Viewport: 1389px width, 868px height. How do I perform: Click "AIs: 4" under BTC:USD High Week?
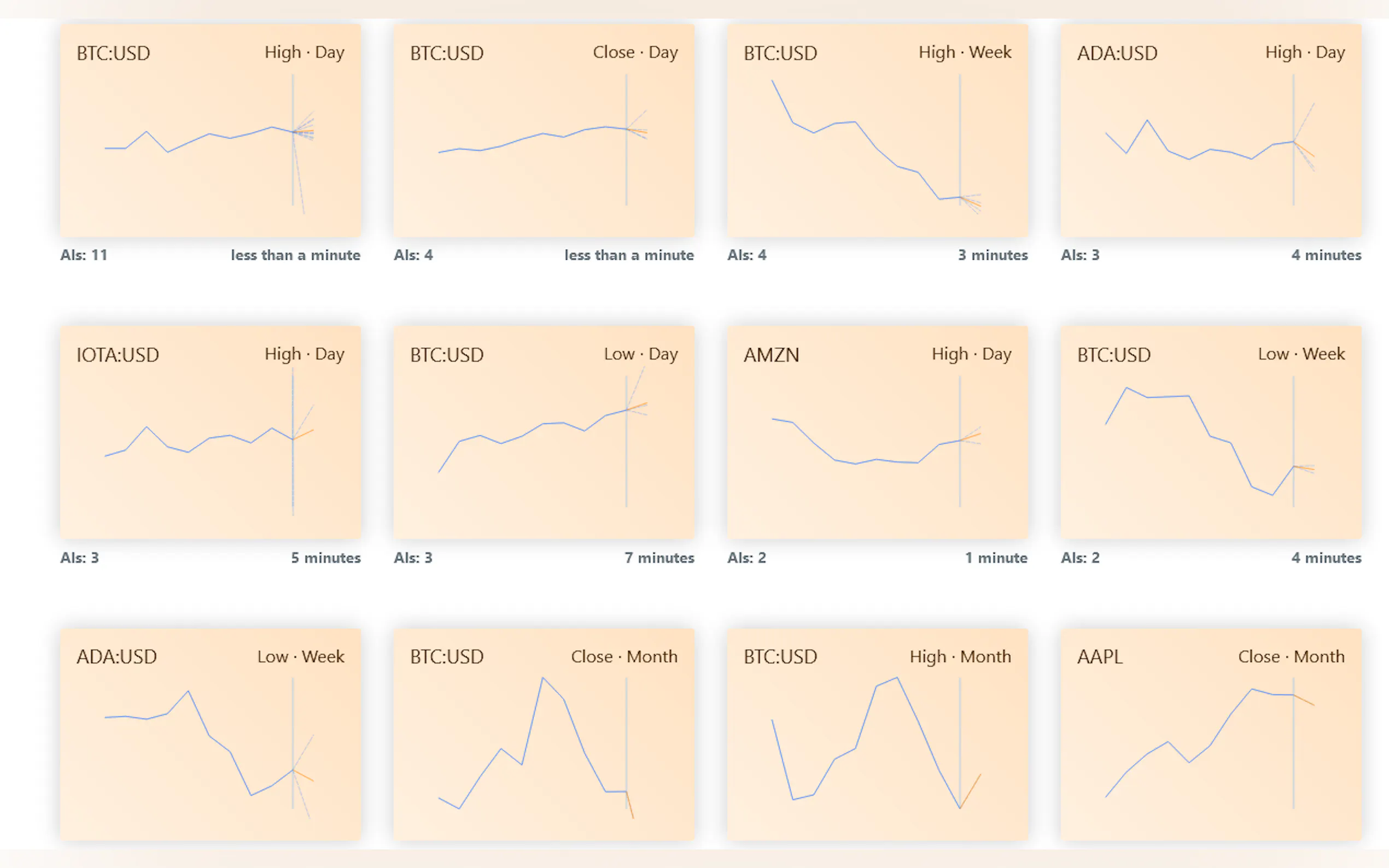click(746, 255)
